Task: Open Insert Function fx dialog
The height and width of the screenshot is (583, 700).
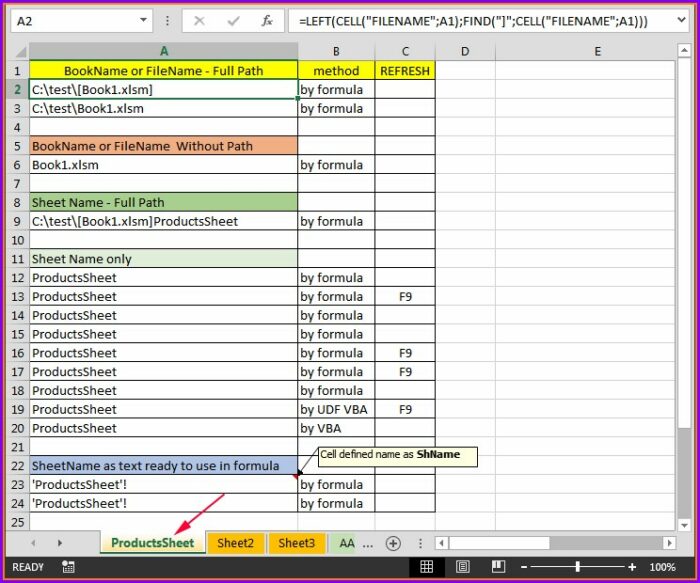Action: tap(267, 21)
